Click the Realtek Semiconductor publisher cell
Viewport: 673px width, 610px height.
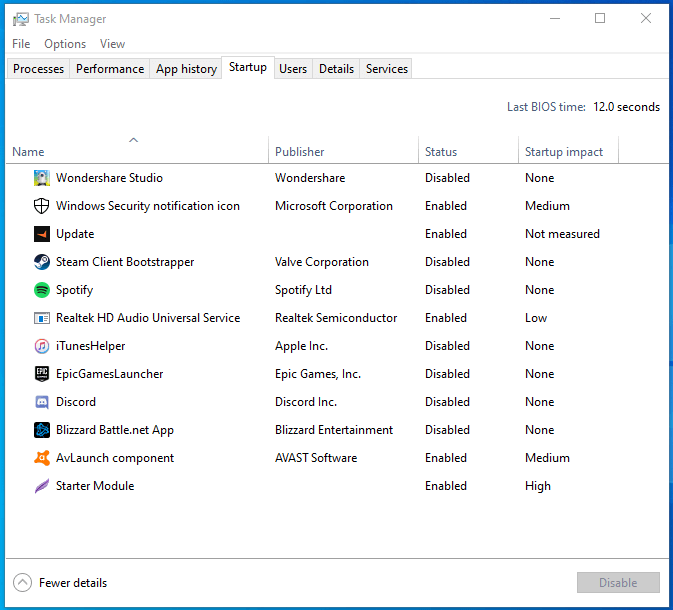click(336, 318)
